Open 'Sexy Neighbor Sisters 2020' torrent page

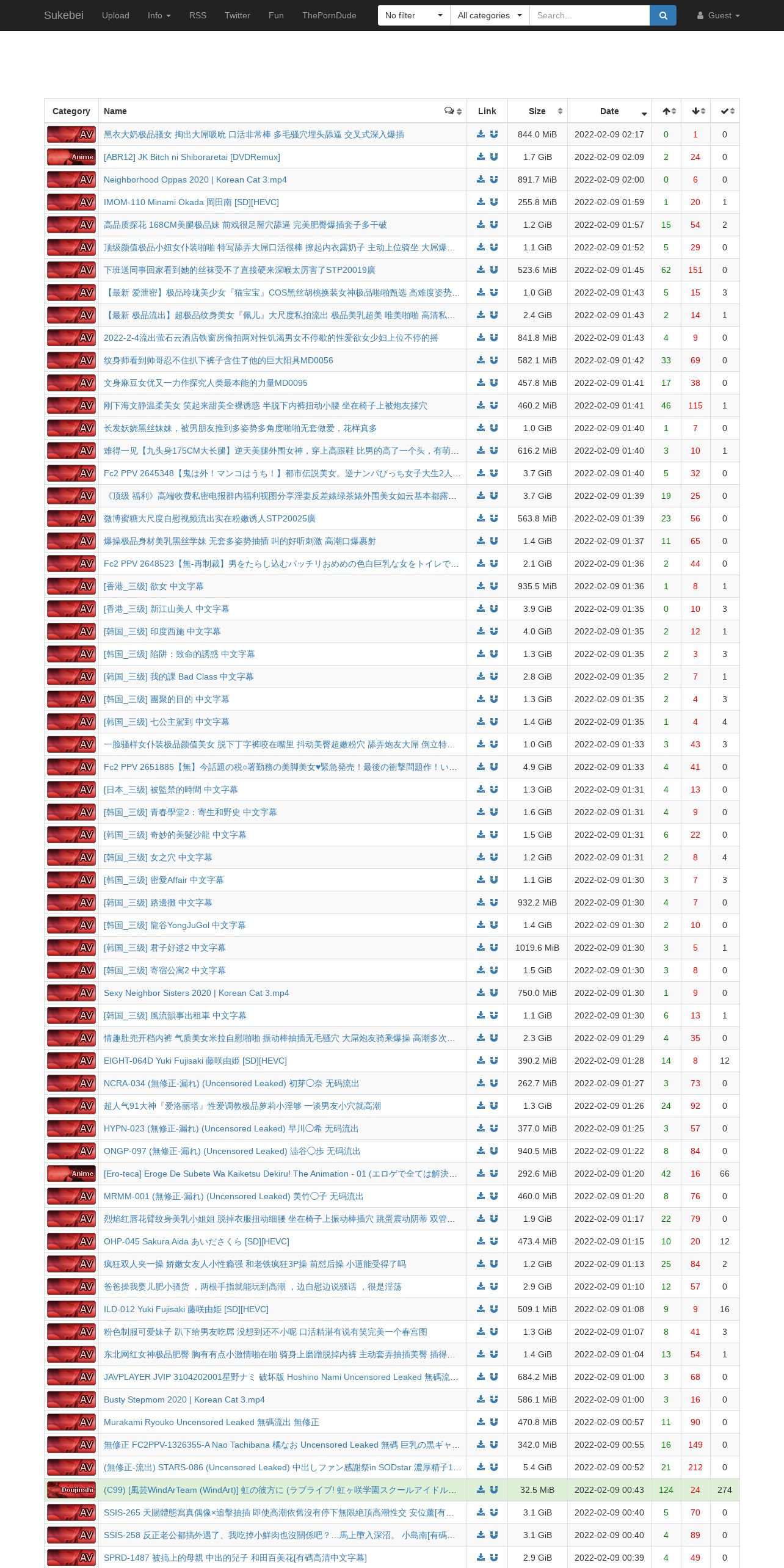click(x=197, y=993)
